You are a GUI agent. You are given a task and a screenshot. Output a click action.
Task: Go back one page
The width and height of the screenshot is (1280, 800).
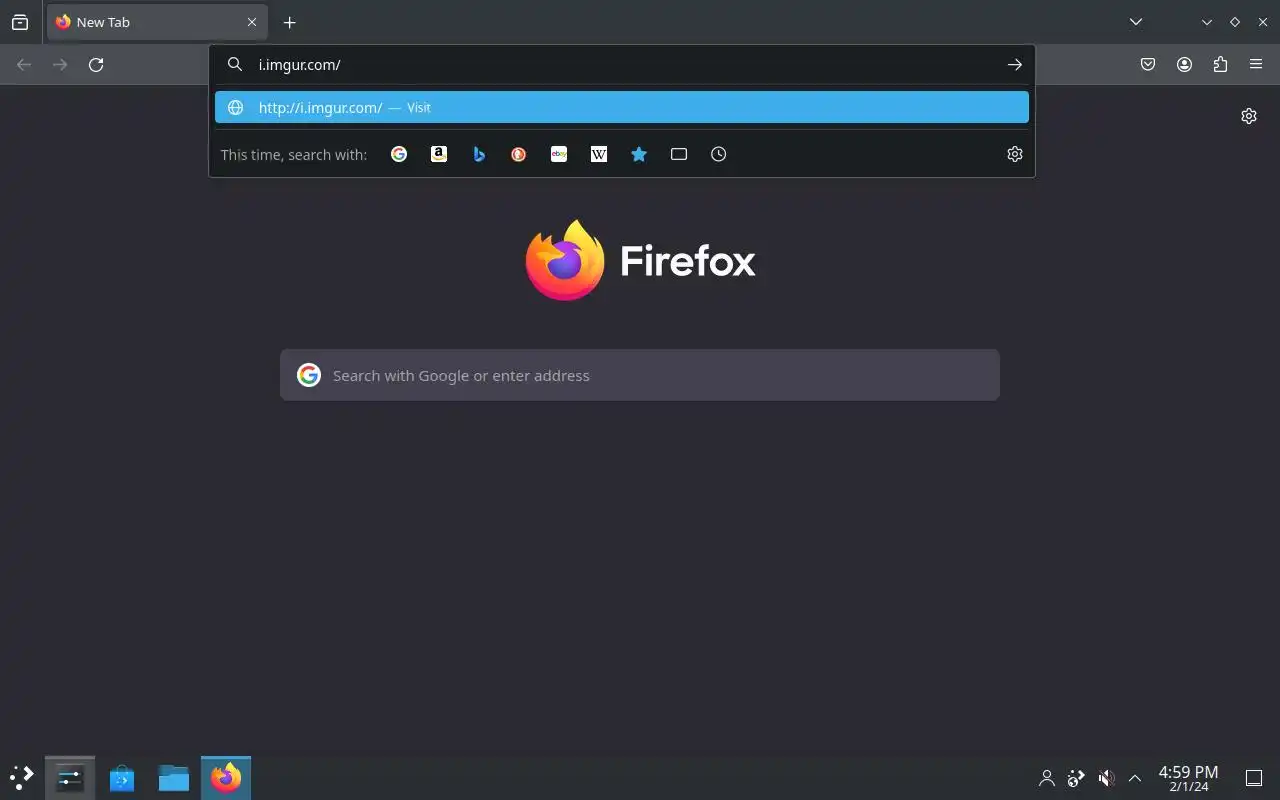(24, 64)
